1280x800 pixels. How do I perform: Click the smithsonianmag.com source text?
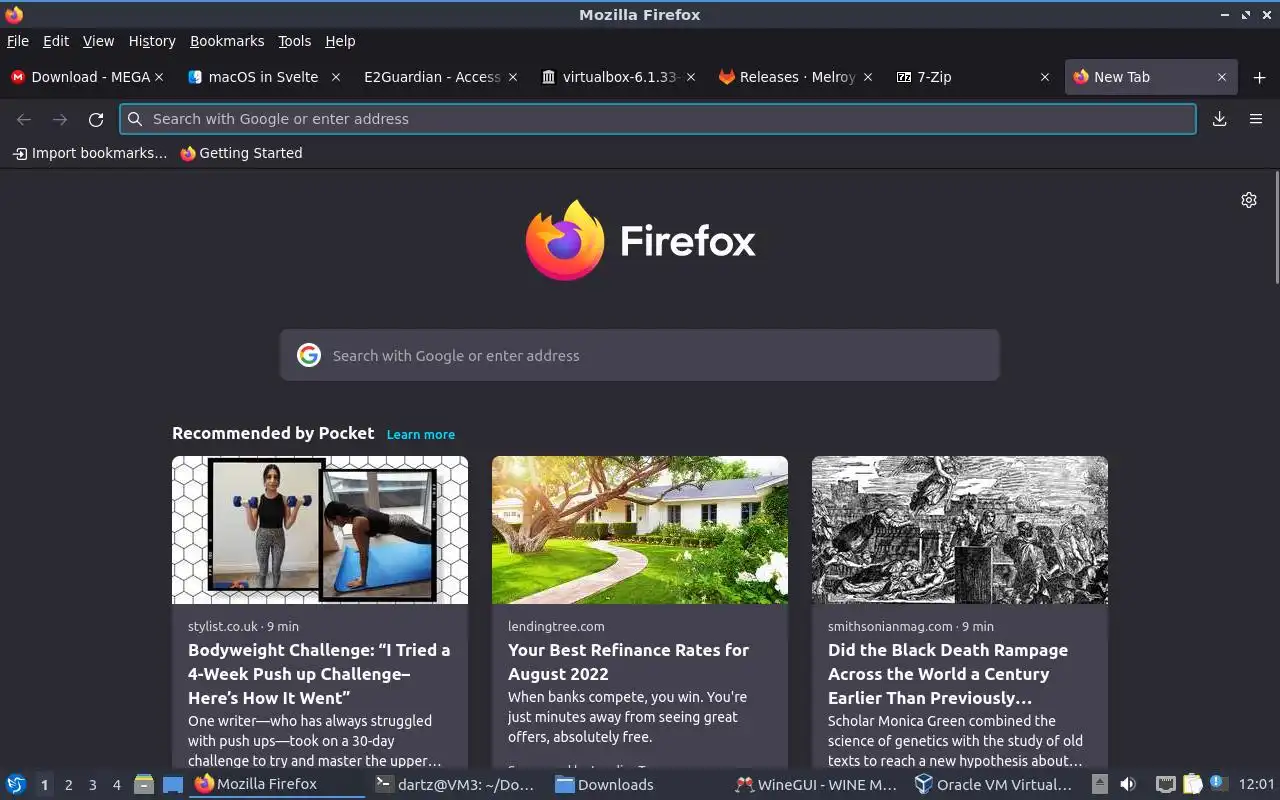click(890, 626)
